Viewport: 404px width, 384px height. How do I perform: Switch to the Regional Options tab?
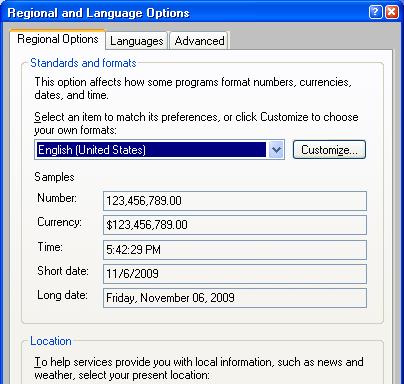pyautogui.click(x=58, y=39)
